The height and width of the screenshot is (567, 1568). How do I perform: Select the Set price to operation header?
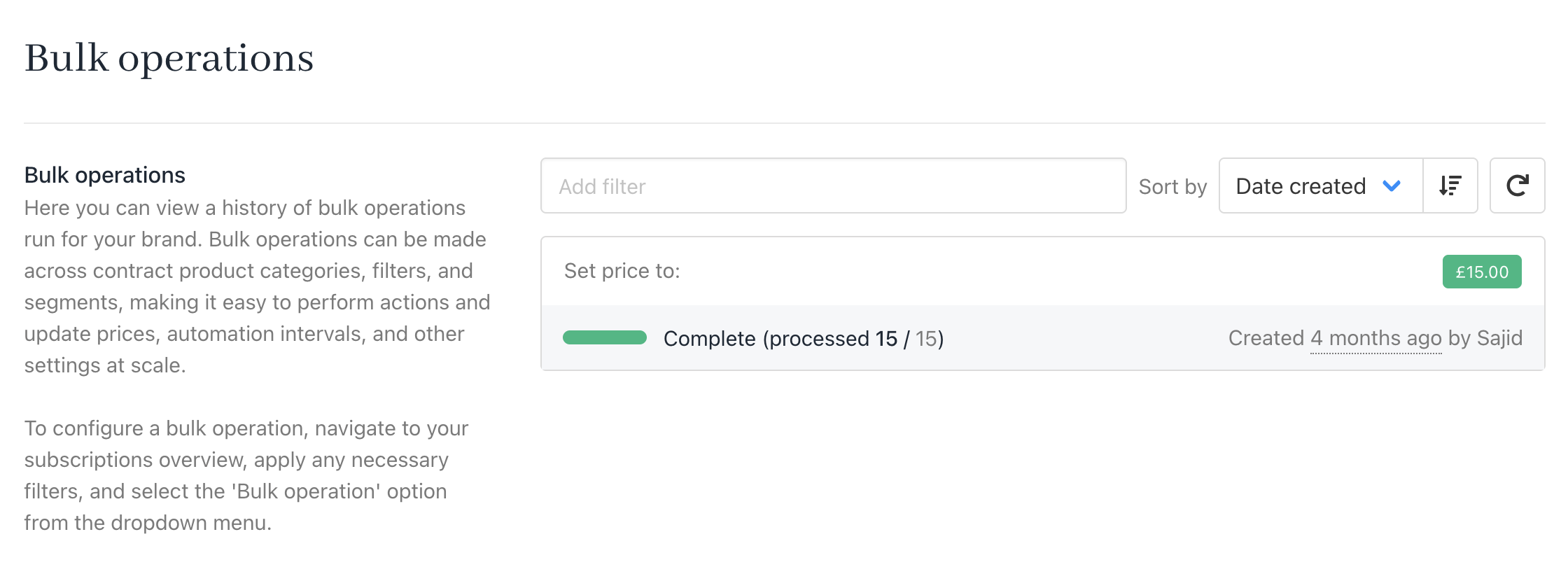click(622, 271)
